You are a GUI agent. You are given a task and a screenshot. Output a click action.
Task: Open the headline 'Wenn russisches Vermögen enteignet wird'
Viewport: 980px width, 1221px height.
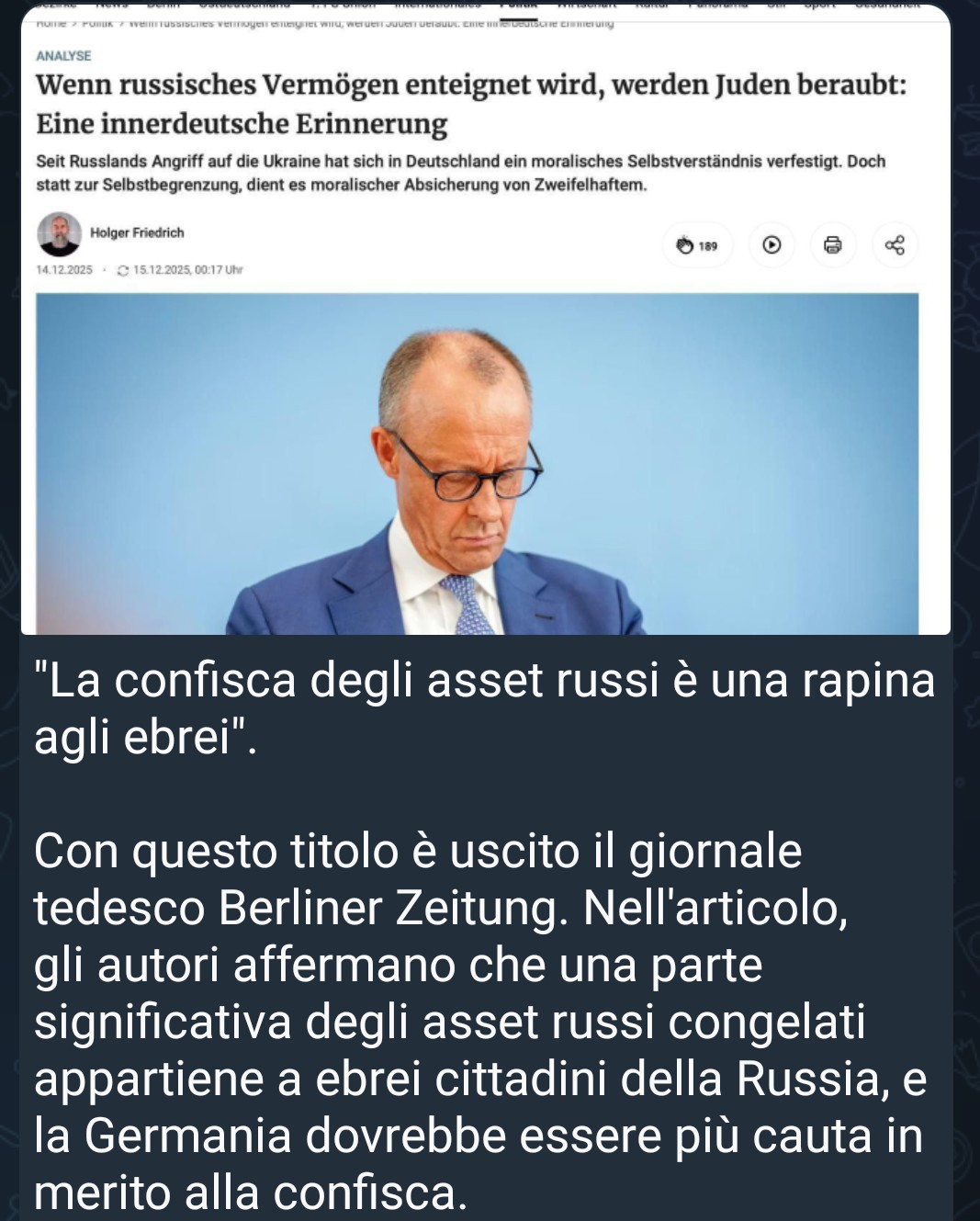[471, 104]
